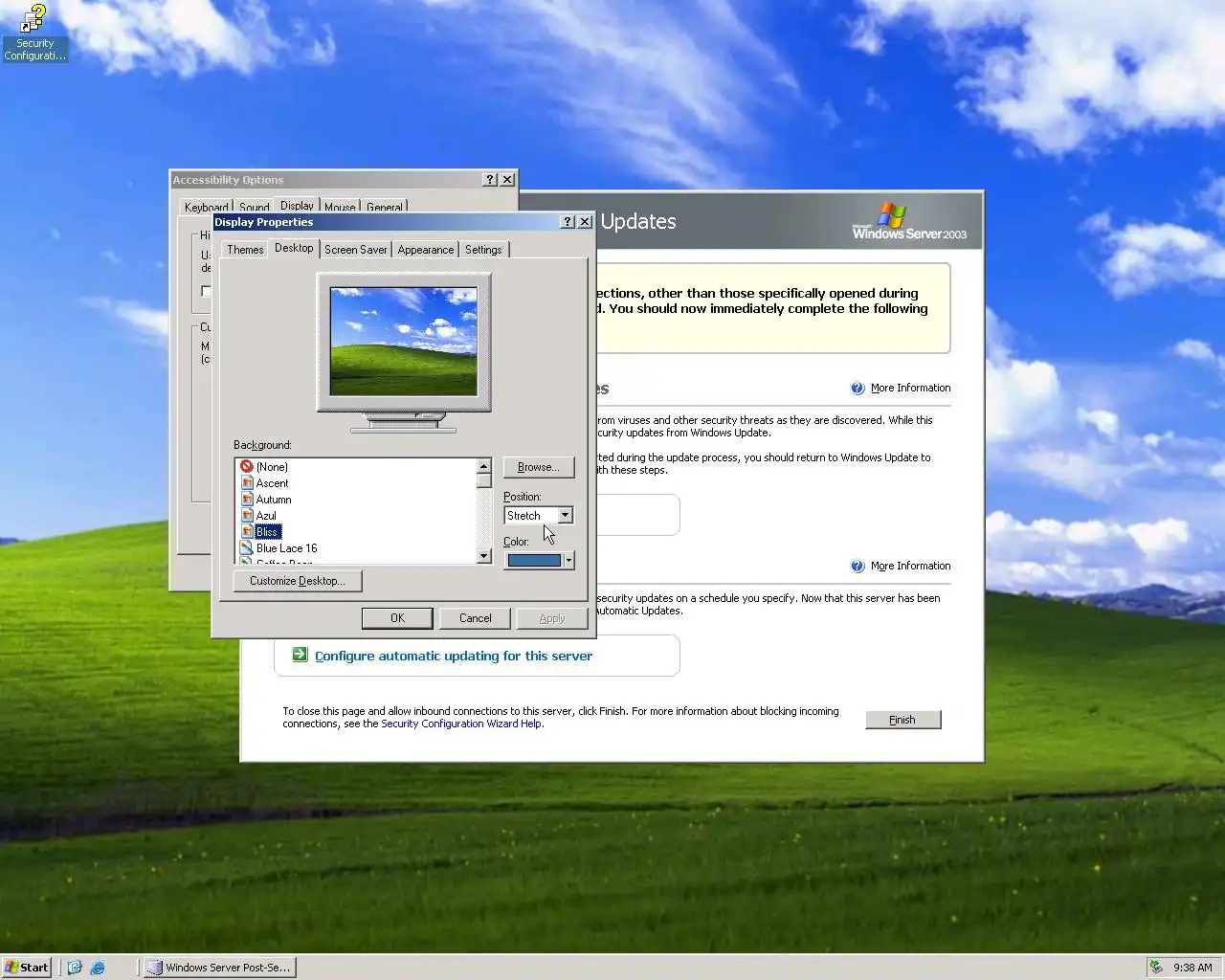The height and width of the screenshot is (980, 1225).
Task: Switch to the Screen Saver tab
Action: click(x=356, y=250)
